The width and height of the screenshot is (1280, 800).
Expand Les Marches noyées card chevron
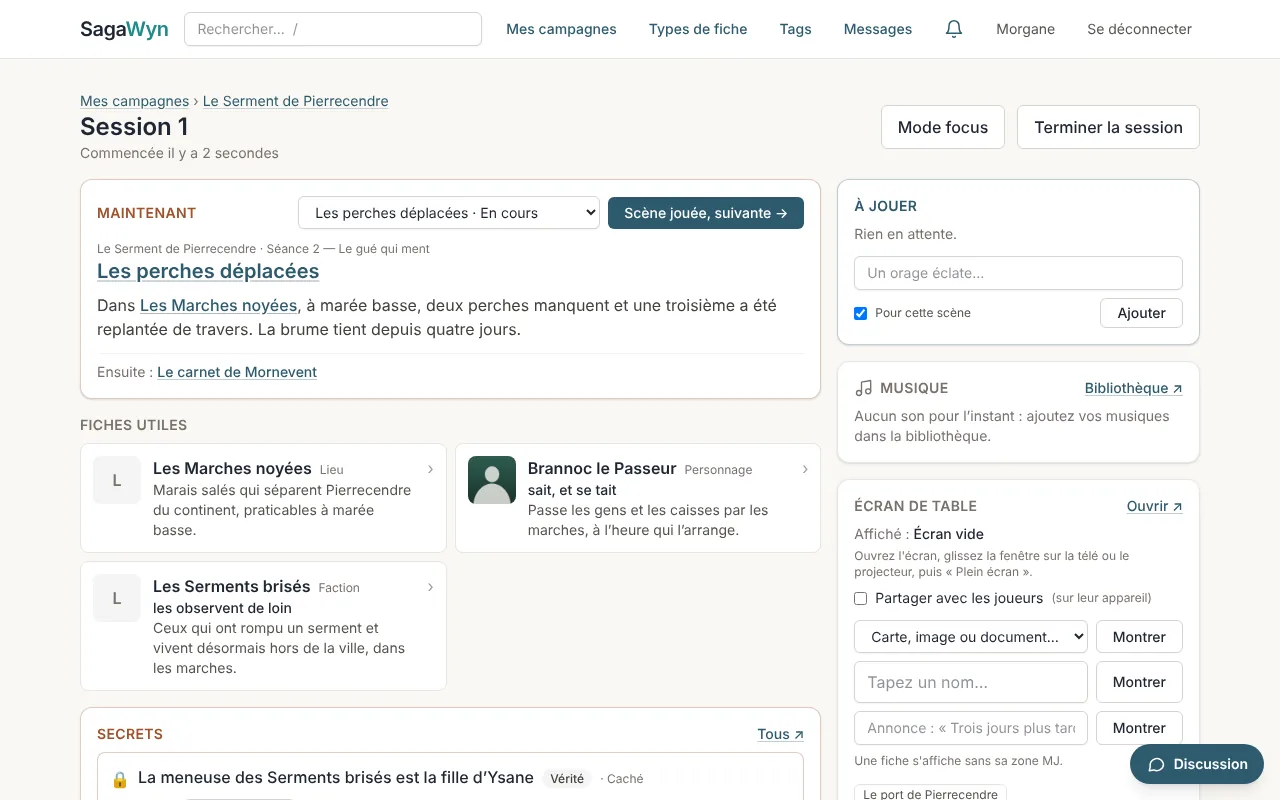430,469
